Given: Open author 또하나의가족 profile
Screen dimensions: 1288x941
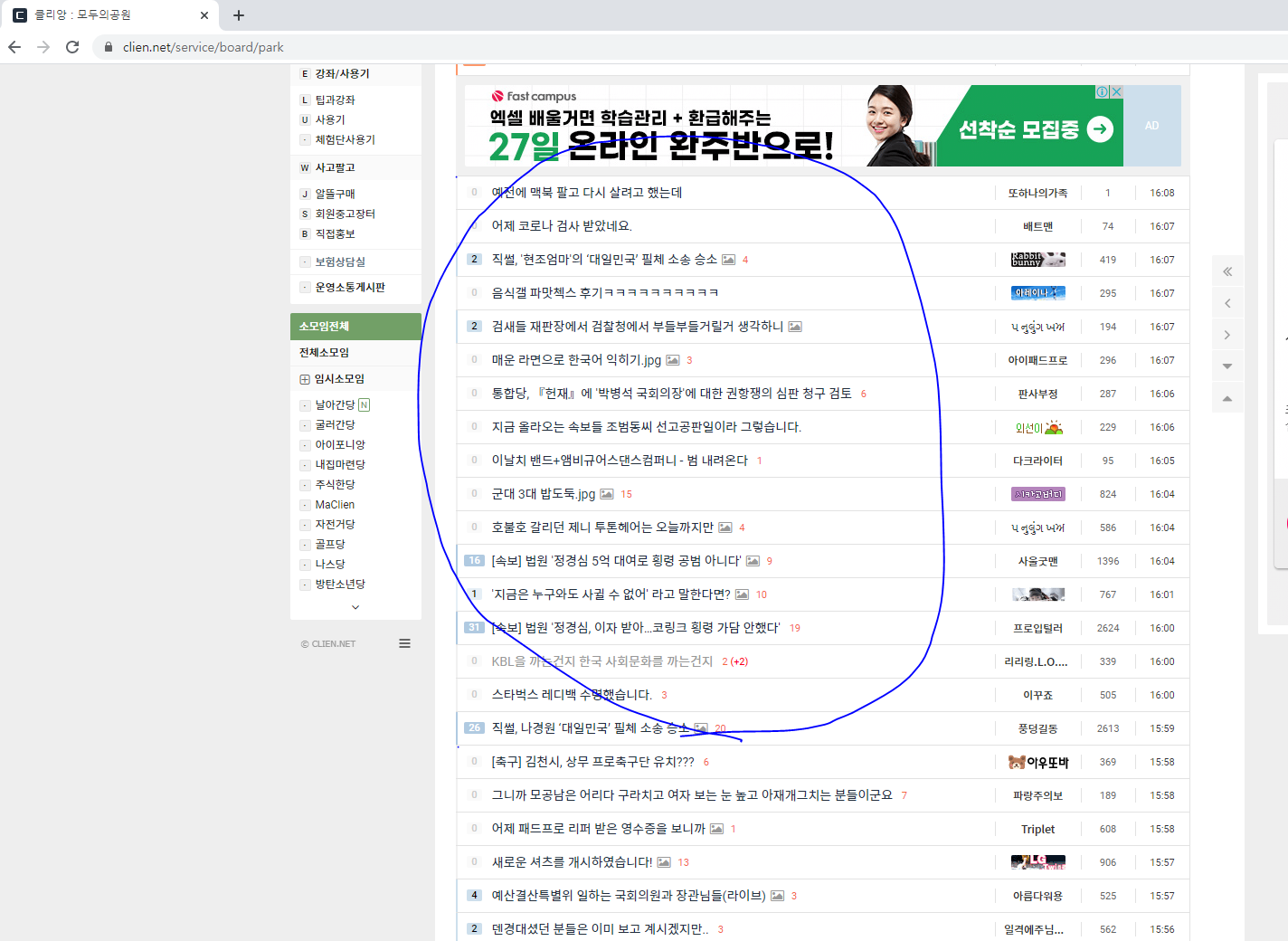Looking at the screenshot, I should [1037, 193].
